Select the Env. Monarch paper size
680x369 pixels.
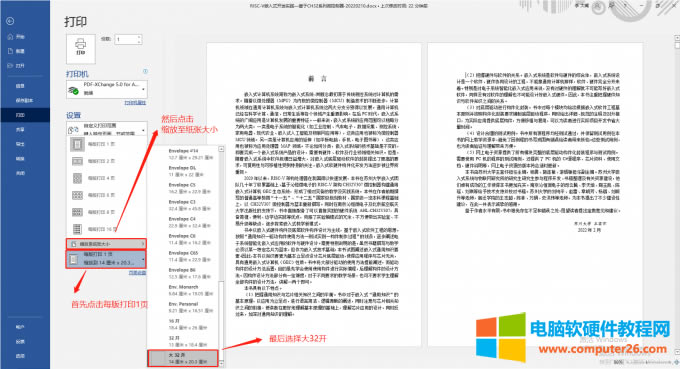(183, 290)
